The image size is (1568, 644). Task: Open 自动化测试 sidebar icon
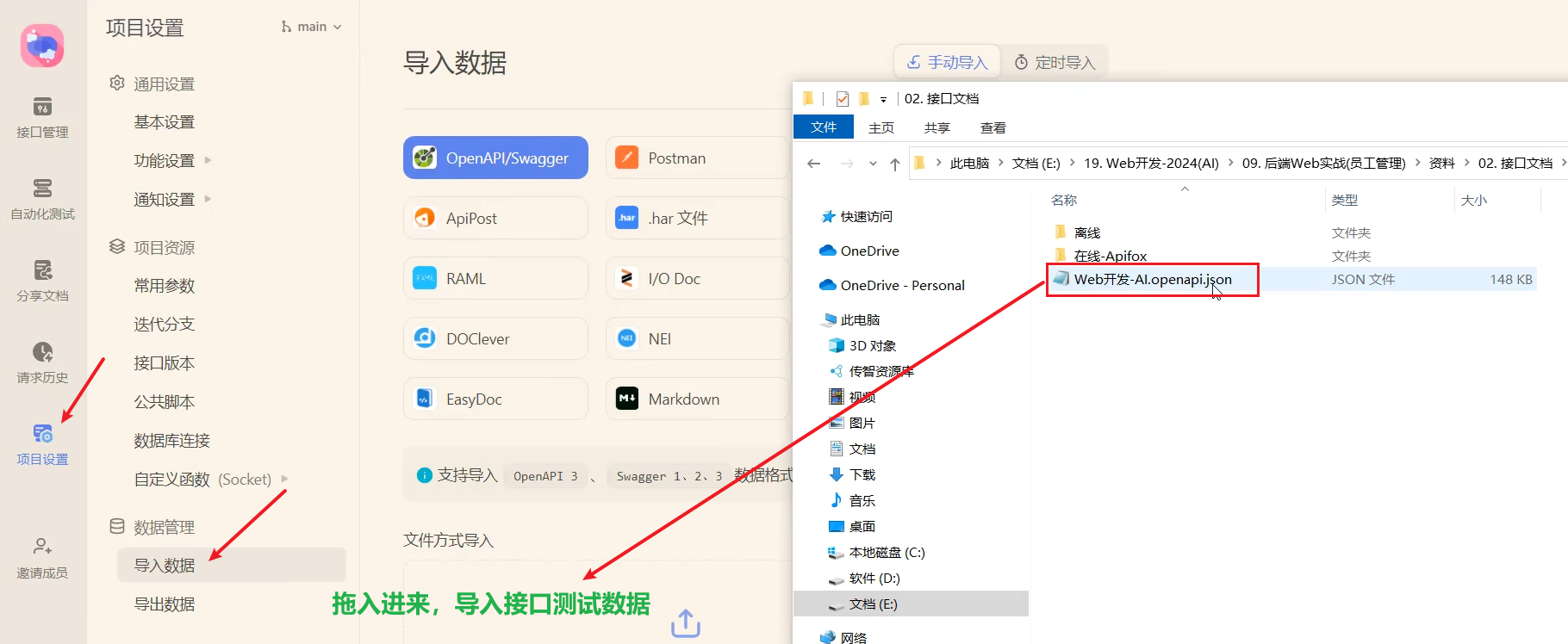point(42,198)
